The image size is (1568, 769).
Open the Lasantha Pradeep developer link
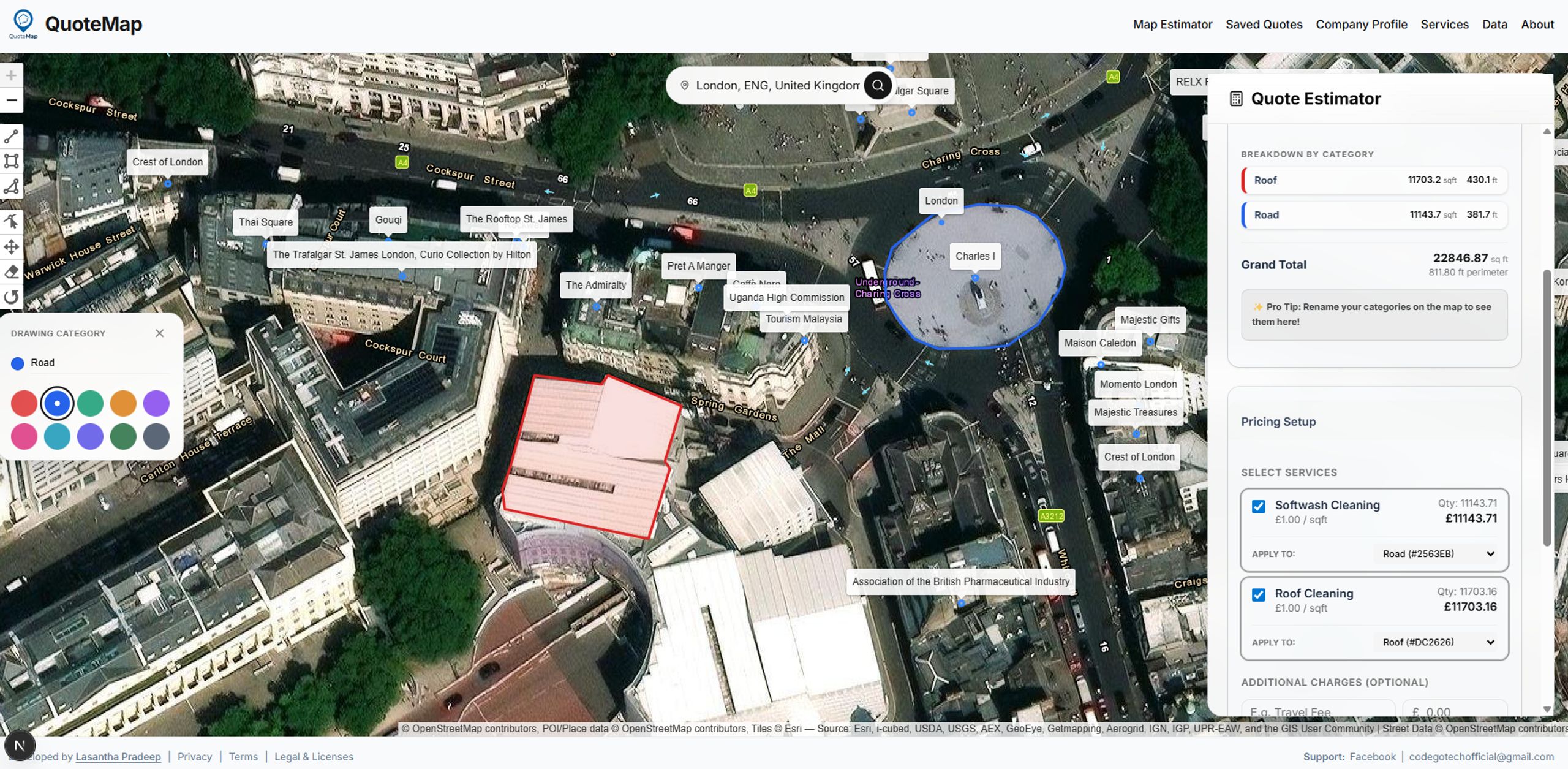click(x=118, y=757)
